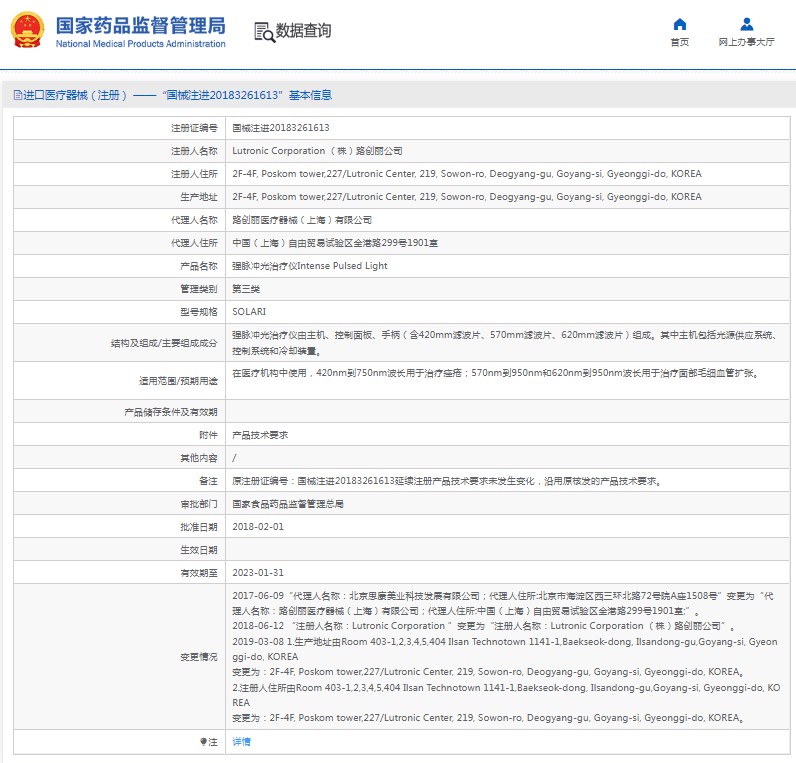Click the 审批部门 row label
The width and height of the screenshot is (796, 763).
point(198,504)
